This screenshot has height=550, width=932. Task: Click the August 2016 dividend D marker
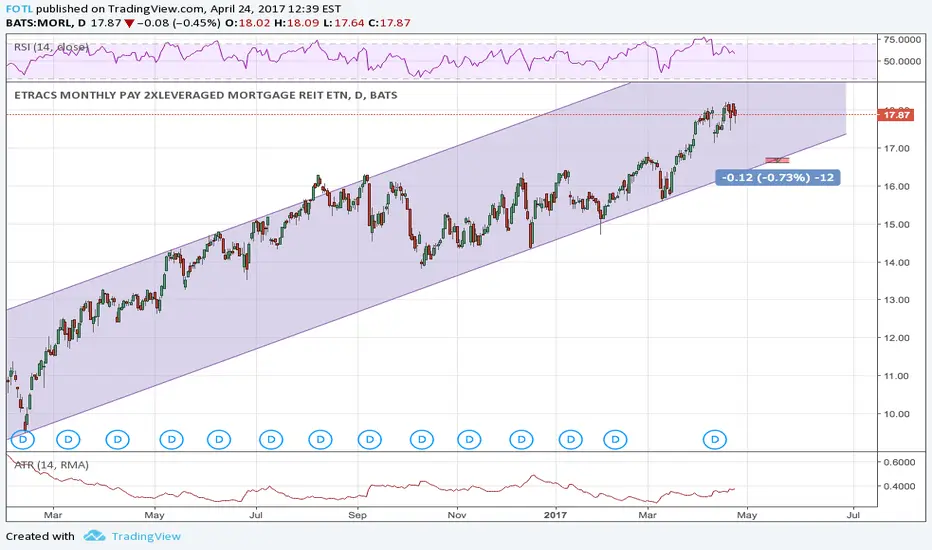(320, 439)
